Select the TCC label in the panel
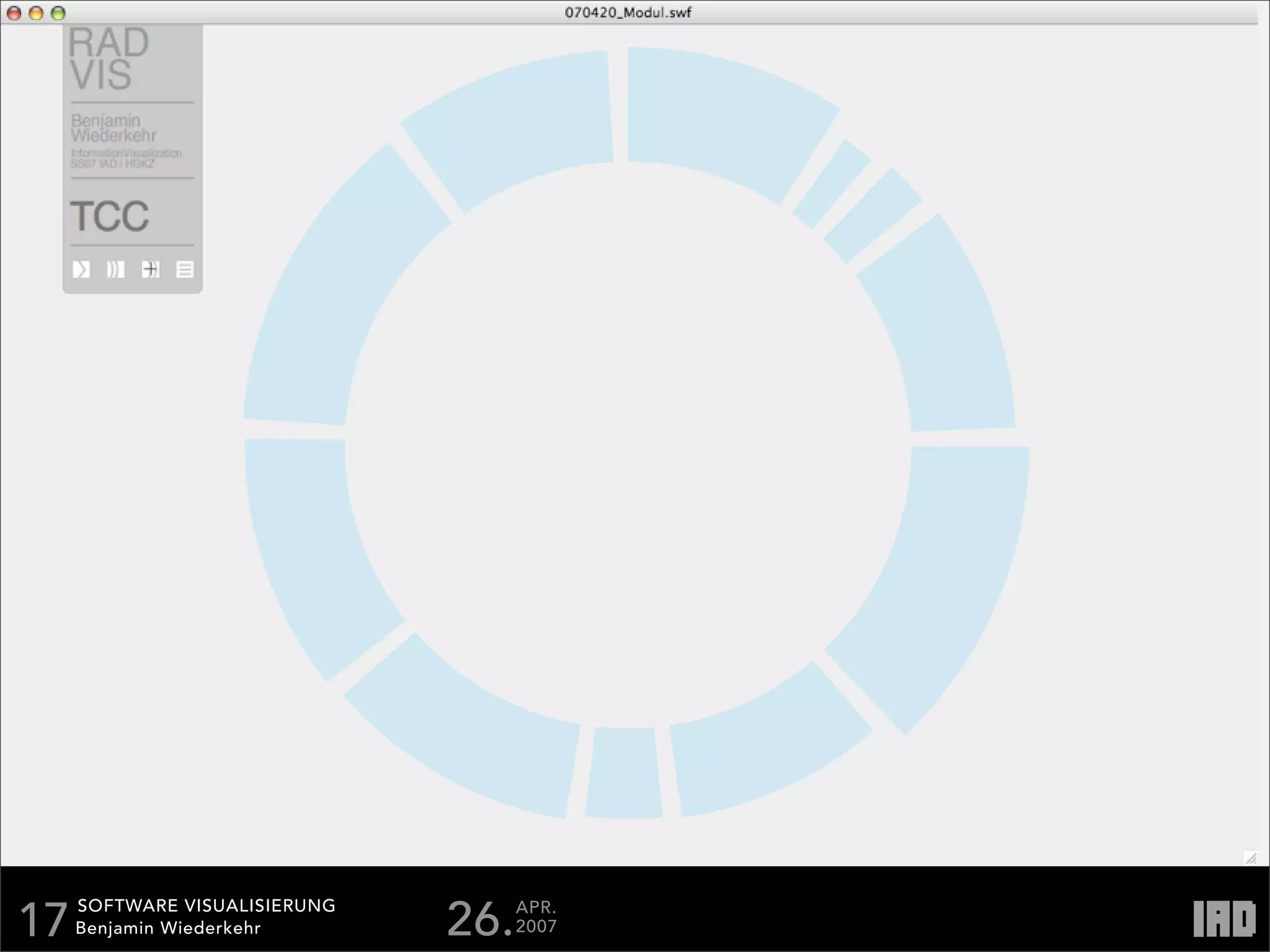The height and width of the screenshot is (952, 1270). pos(110,216)
